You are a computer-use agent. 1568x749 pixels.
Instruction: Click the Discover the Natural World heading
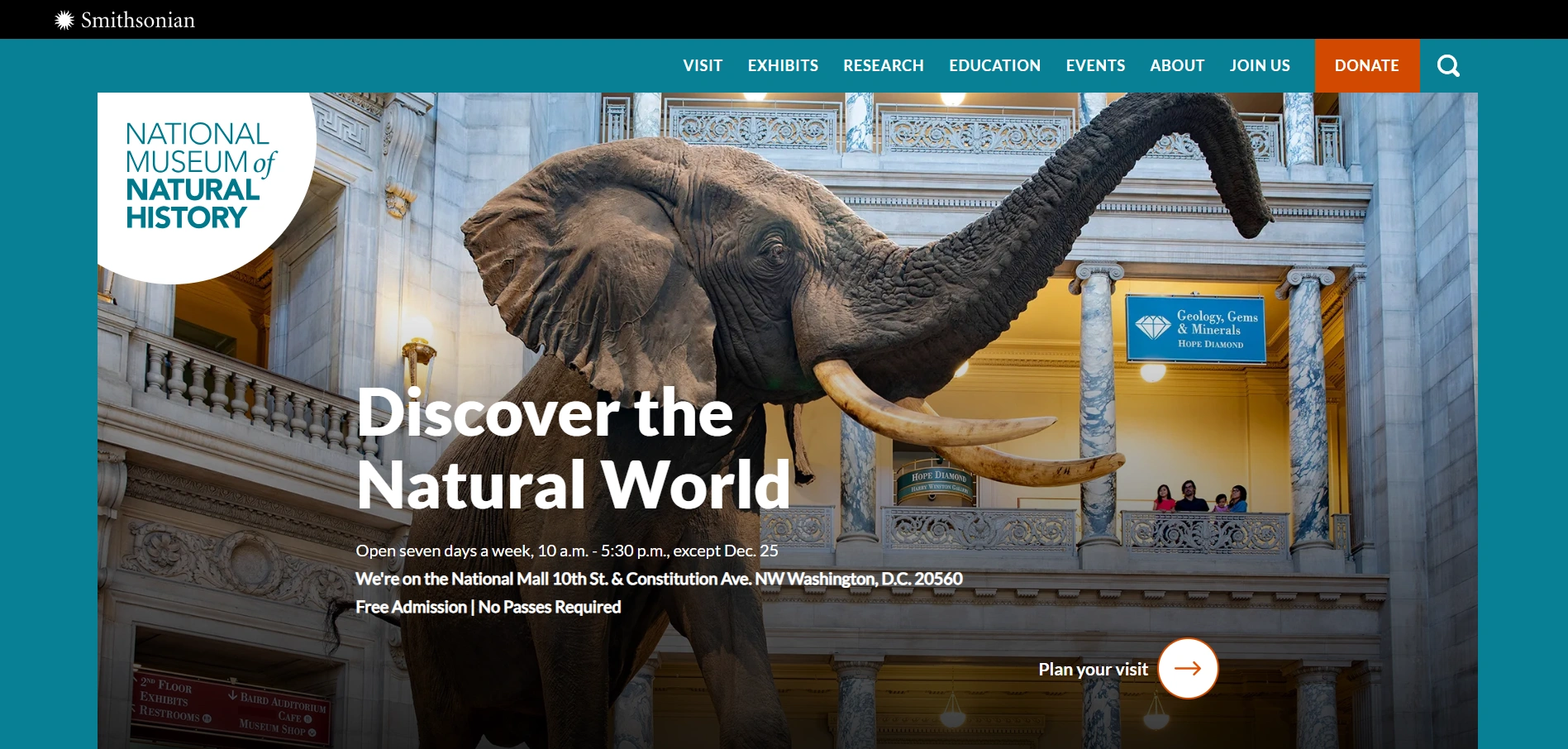(x=572, y=448)
